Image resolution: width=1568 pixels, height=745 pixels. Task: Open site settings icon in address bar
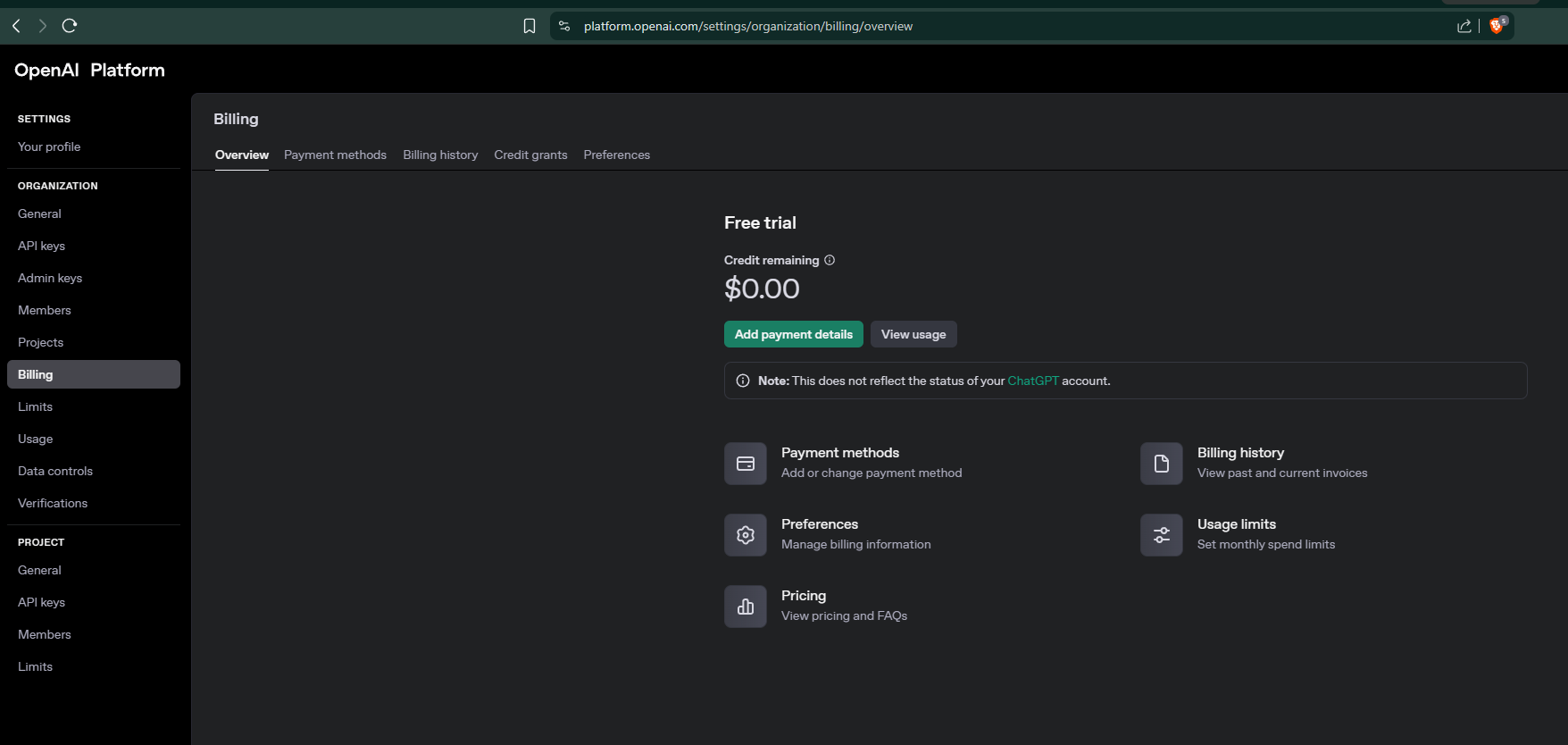[564, 26]
